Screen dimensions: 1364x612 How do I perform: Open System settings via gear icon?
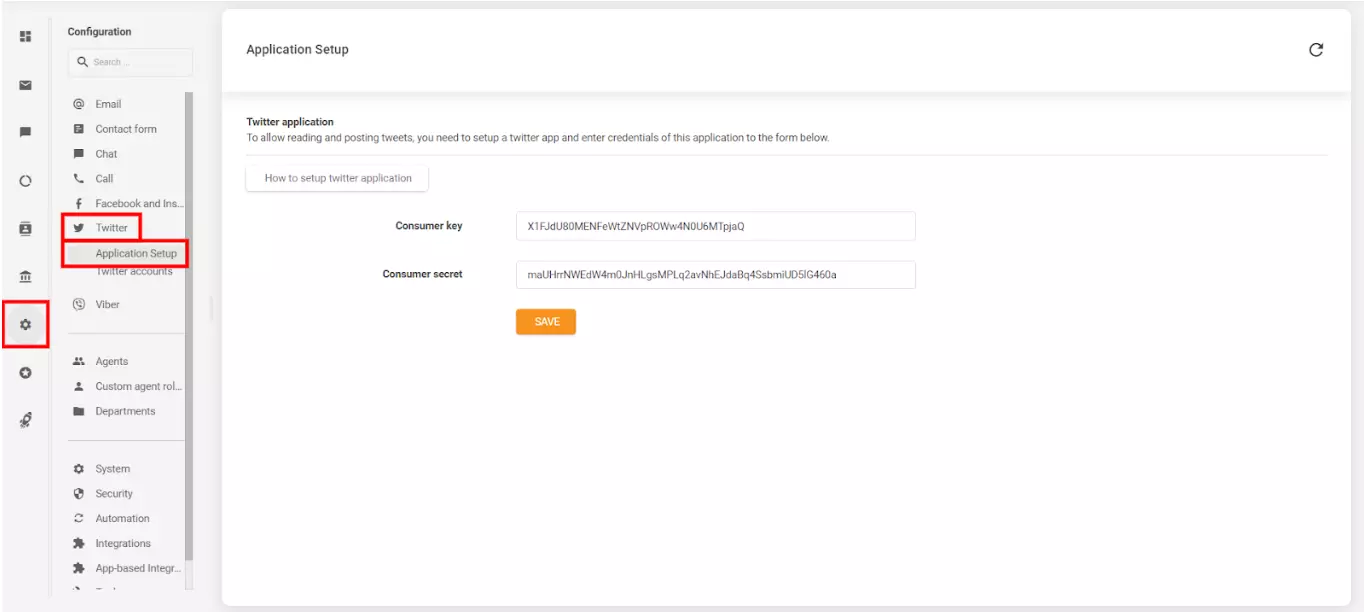click(79, 468)
